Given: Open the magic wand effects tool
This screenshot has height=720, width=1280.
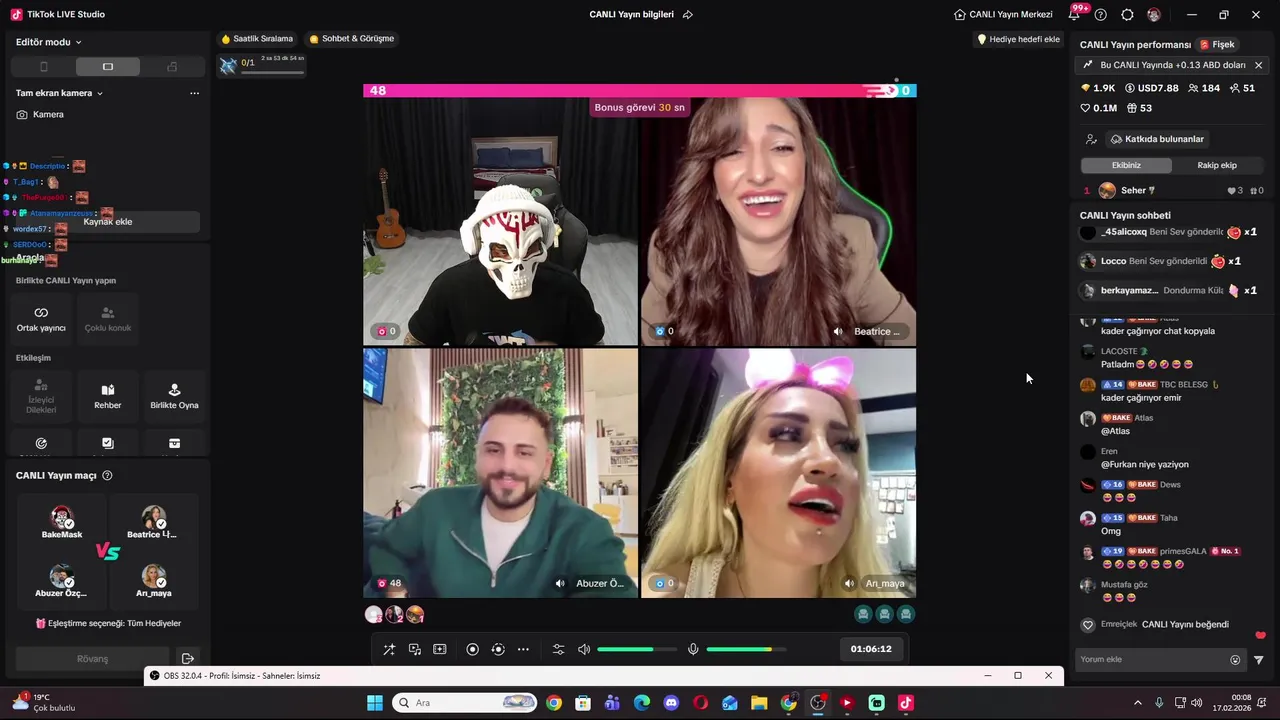Looking at the screenshot, I should [x=389, y=649].
